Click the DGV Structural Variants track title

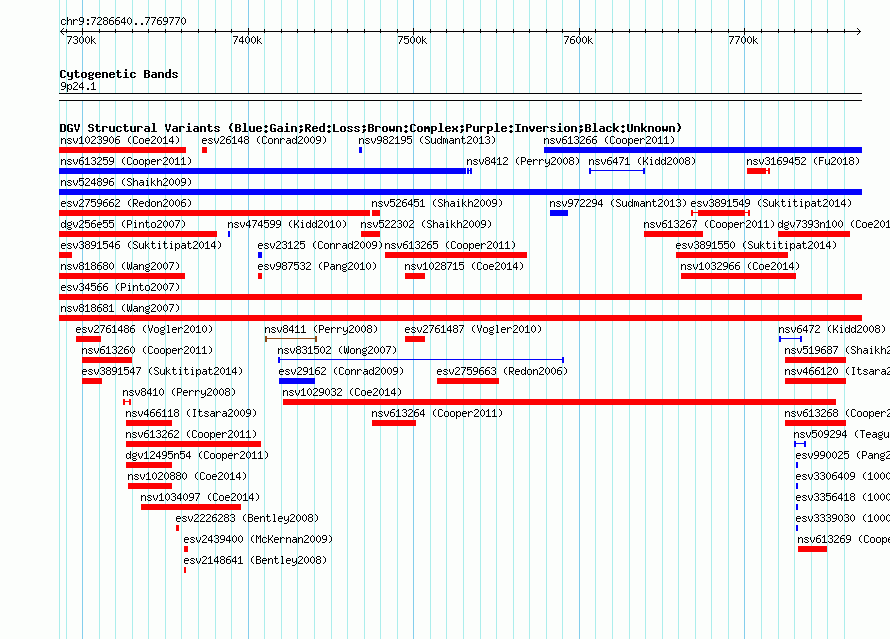click(x=371, y=128)
